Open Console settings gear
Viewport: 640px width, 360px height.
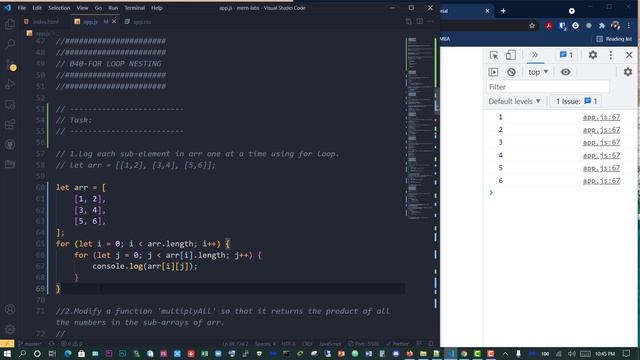[628, 72]
